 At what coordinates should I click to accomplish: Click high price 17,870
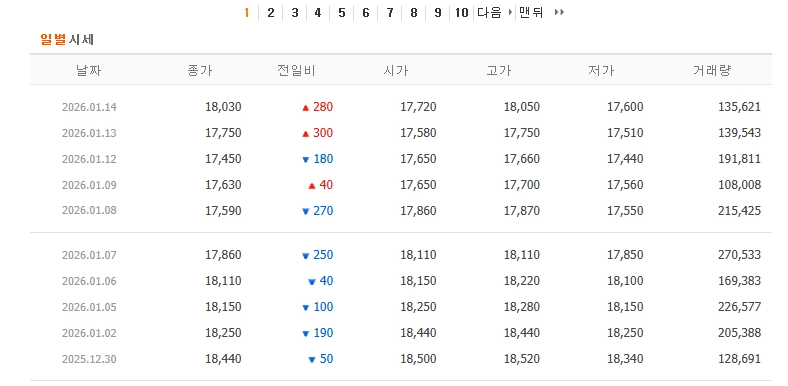coord(522,211)
